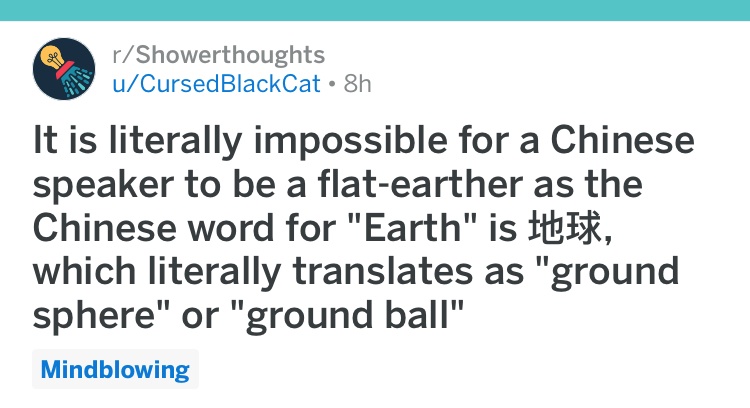Select the dot separator before 8h
Viewport: 750px width, 408px height.
click(x=332, y=84)
